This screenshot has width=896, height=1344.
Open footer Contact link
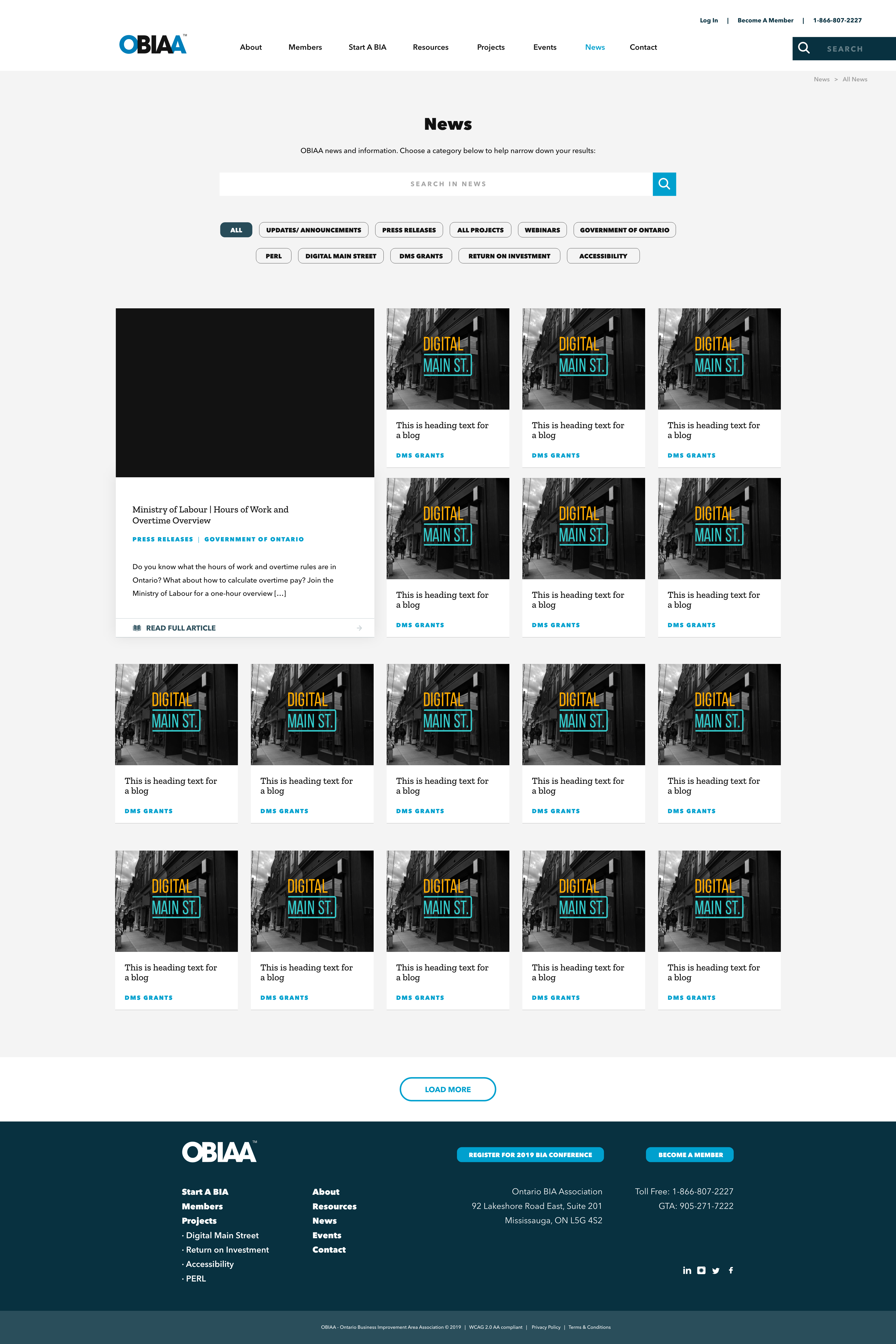point(329,1250)
